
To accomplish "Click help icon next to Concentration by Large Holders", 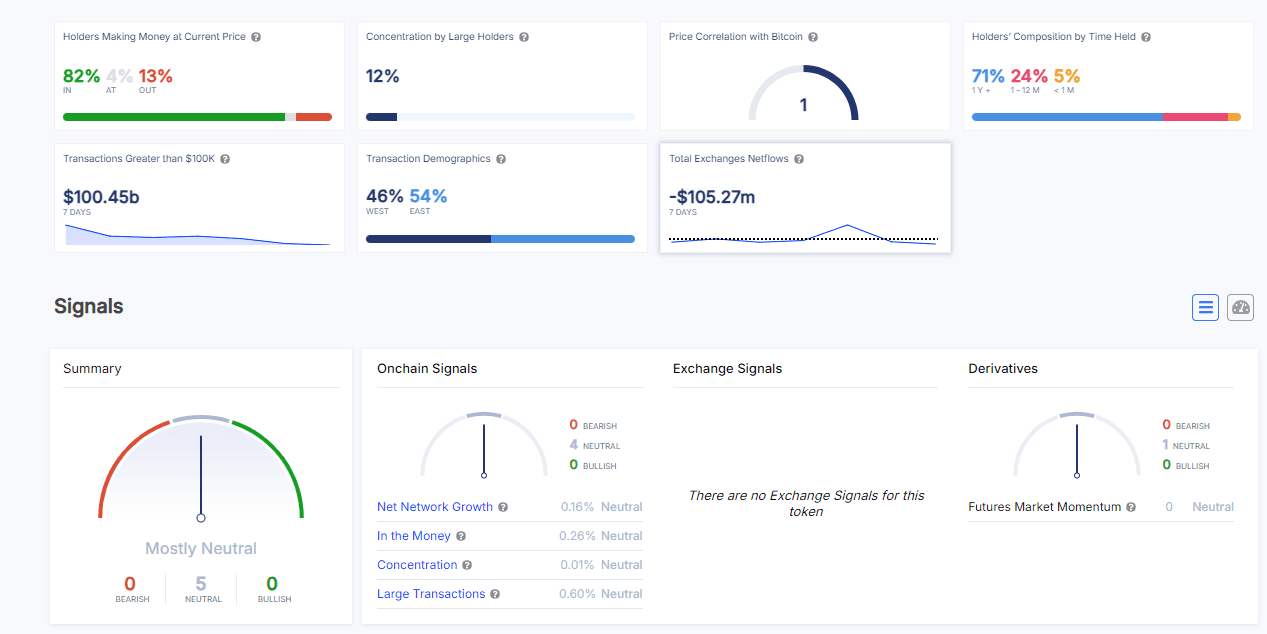I will [524, 37].
